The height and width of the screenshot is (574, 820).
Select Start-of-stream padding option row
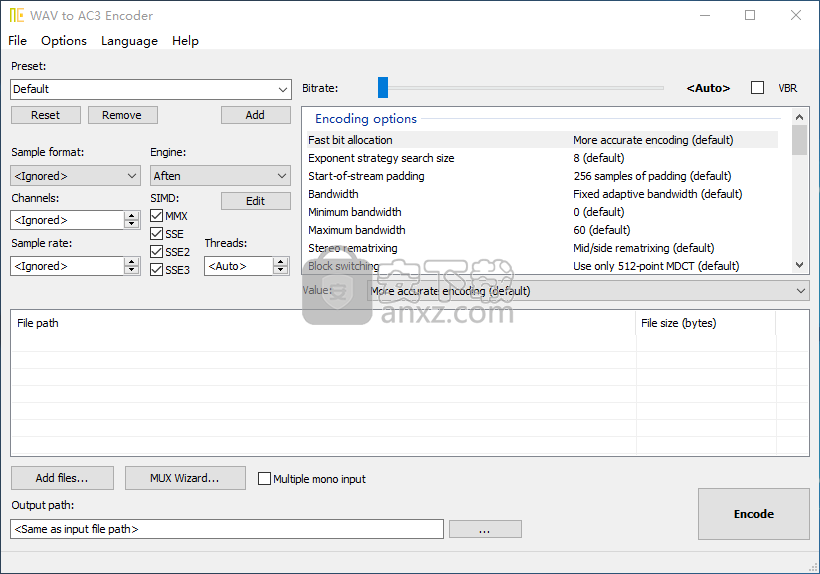pyautogui.click(x=542, y=176)
